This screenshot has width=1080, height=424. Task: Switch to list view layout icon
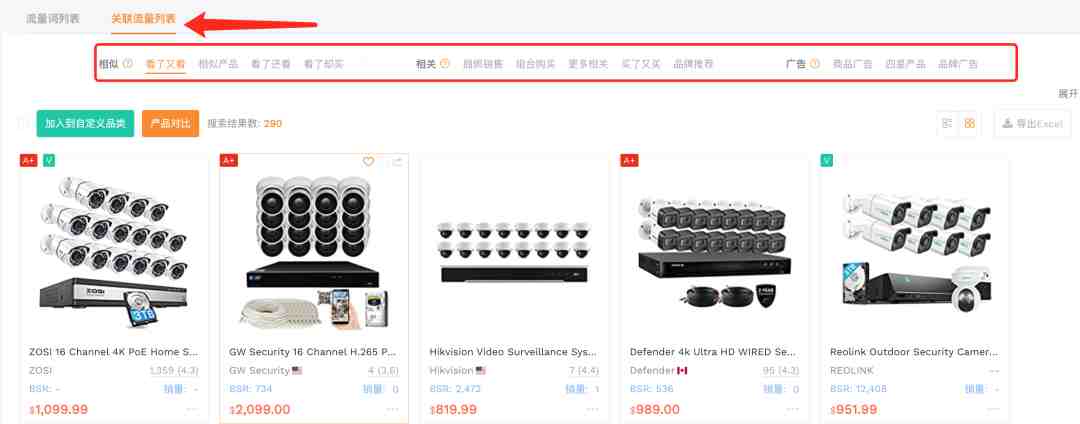point(947,124)
